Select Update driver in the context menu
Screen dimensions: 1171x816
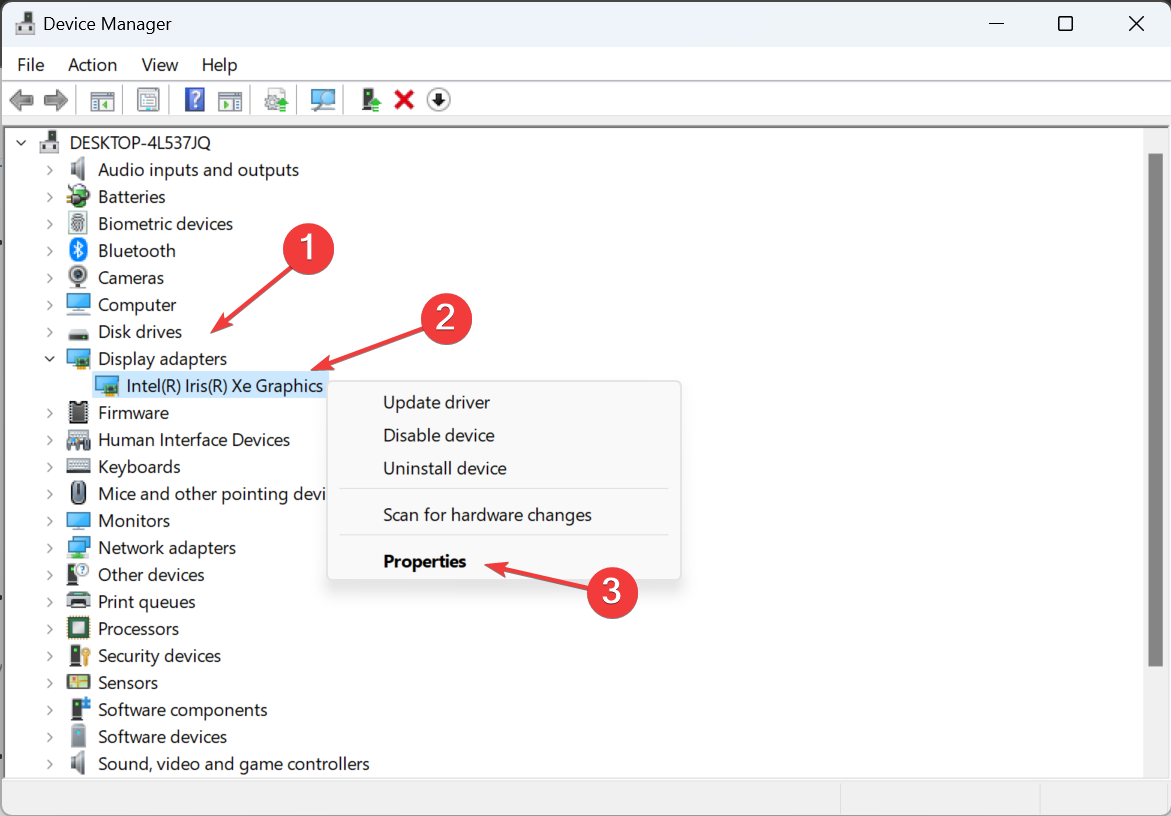point(436,402)
